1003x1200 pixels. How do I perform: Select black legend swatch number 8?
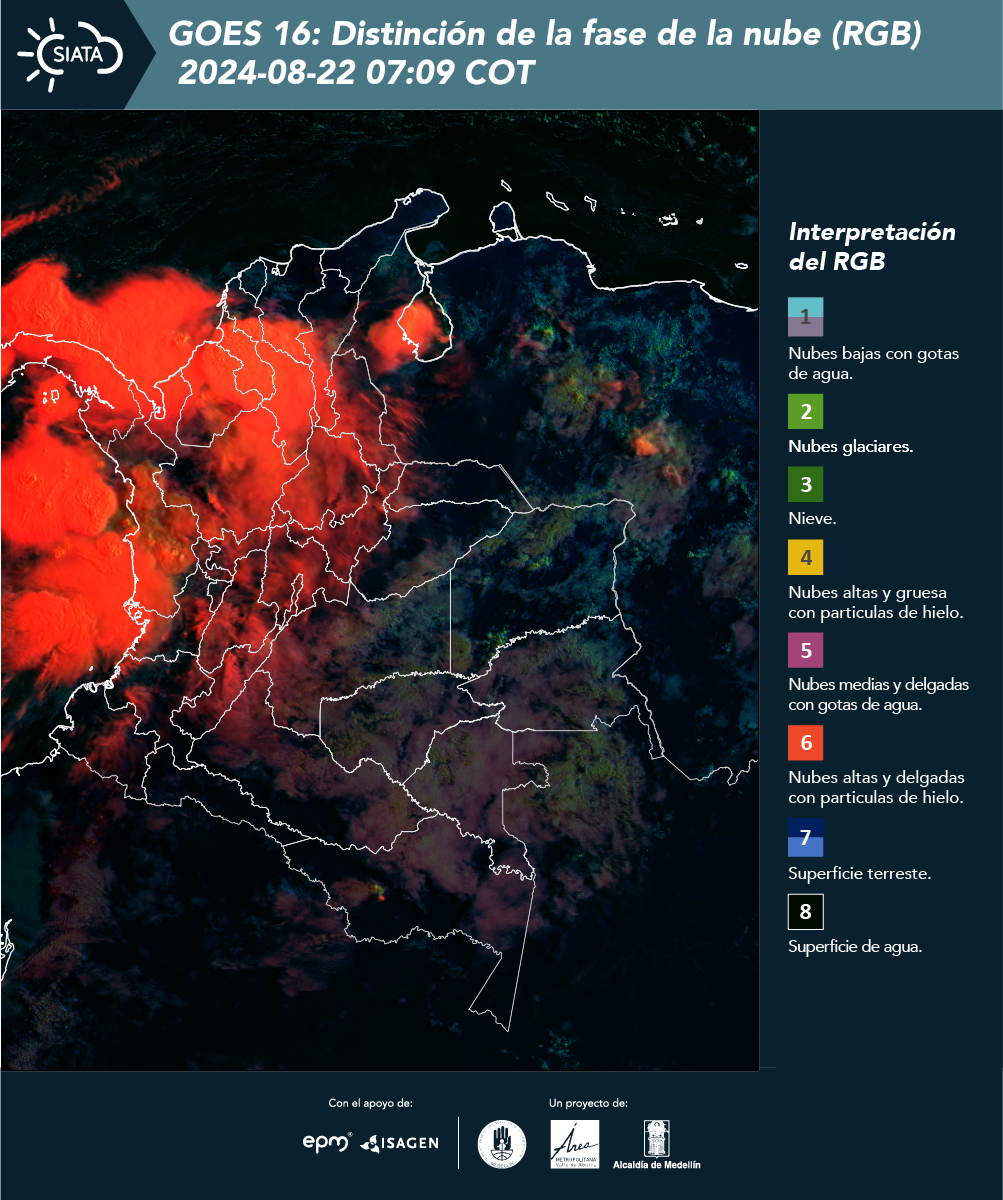[x=805, y=912]
